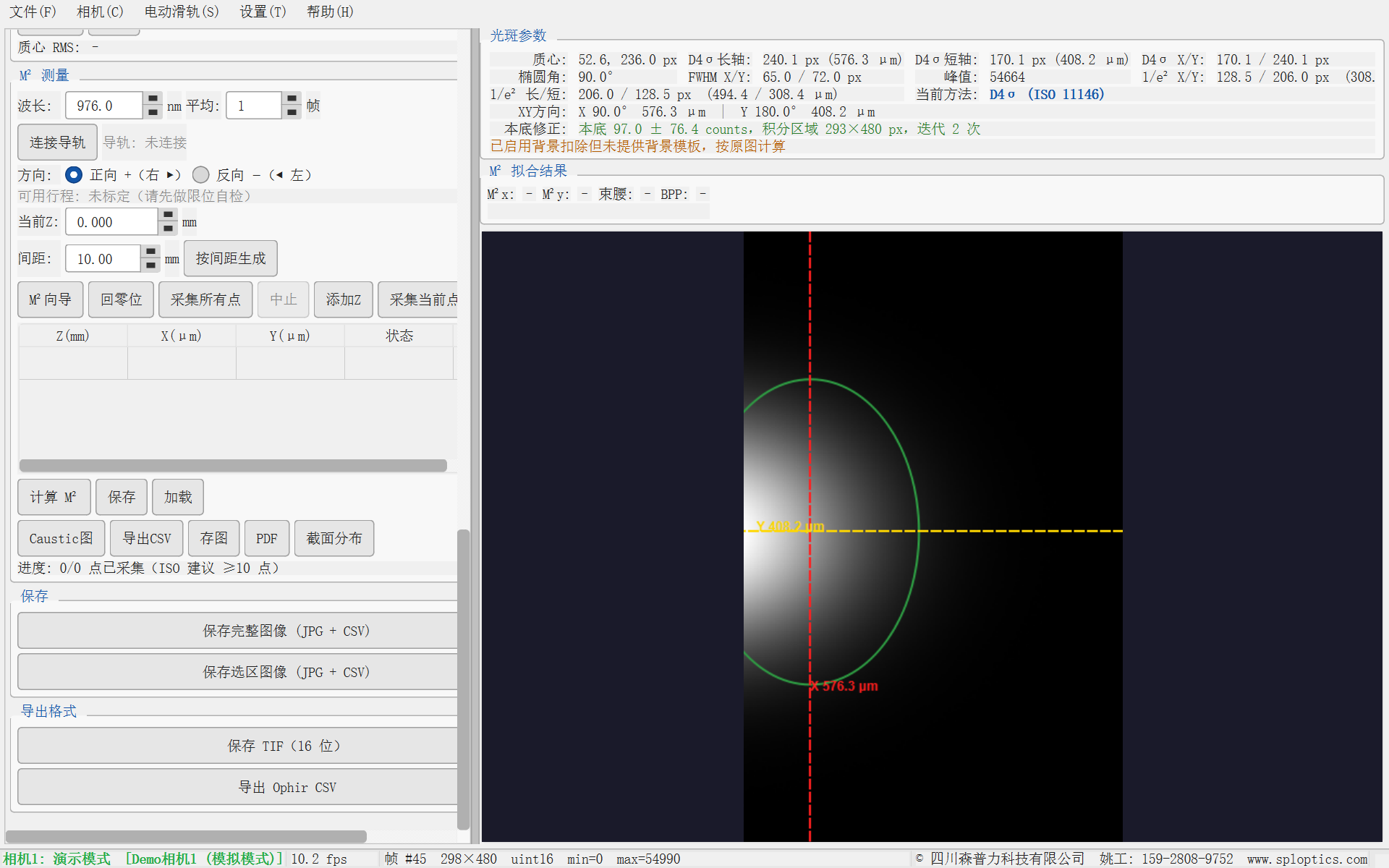The height and width of the screenshot is (868, 1389).
Task: Open the Caustic图 plot
Action: 61,538
